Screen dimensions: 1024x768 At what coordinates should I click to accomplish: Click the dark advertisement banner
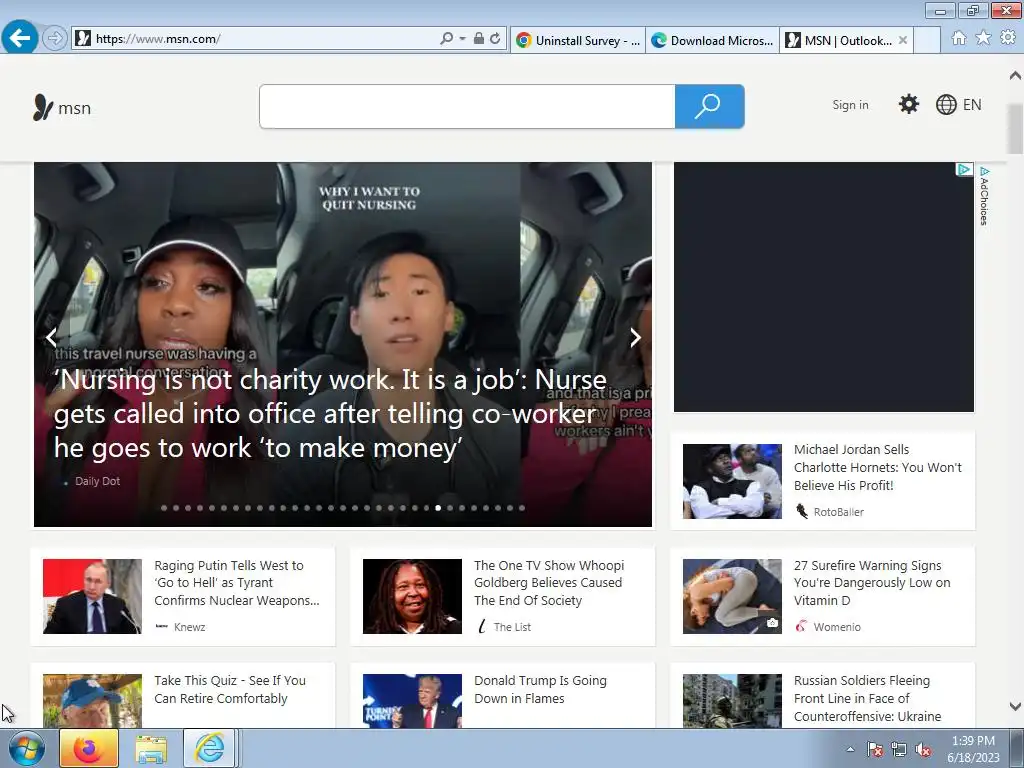[x=824, y=287]
